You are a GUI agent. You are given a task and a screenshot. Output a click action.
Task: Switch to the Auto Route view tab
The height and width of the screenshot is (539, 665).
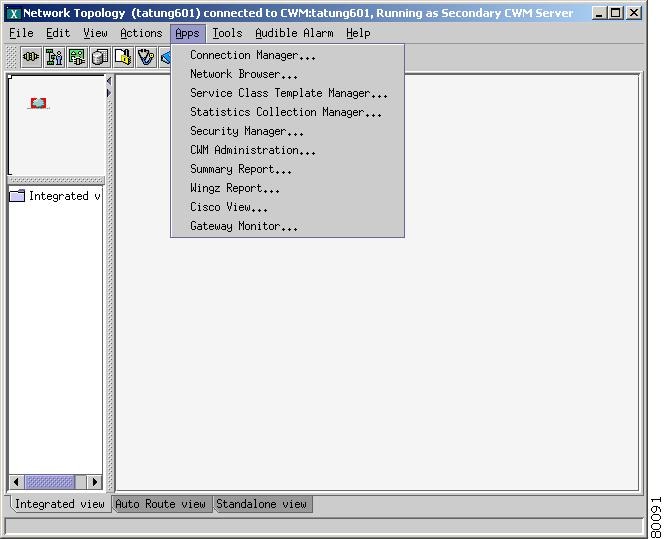coord(161,504)
